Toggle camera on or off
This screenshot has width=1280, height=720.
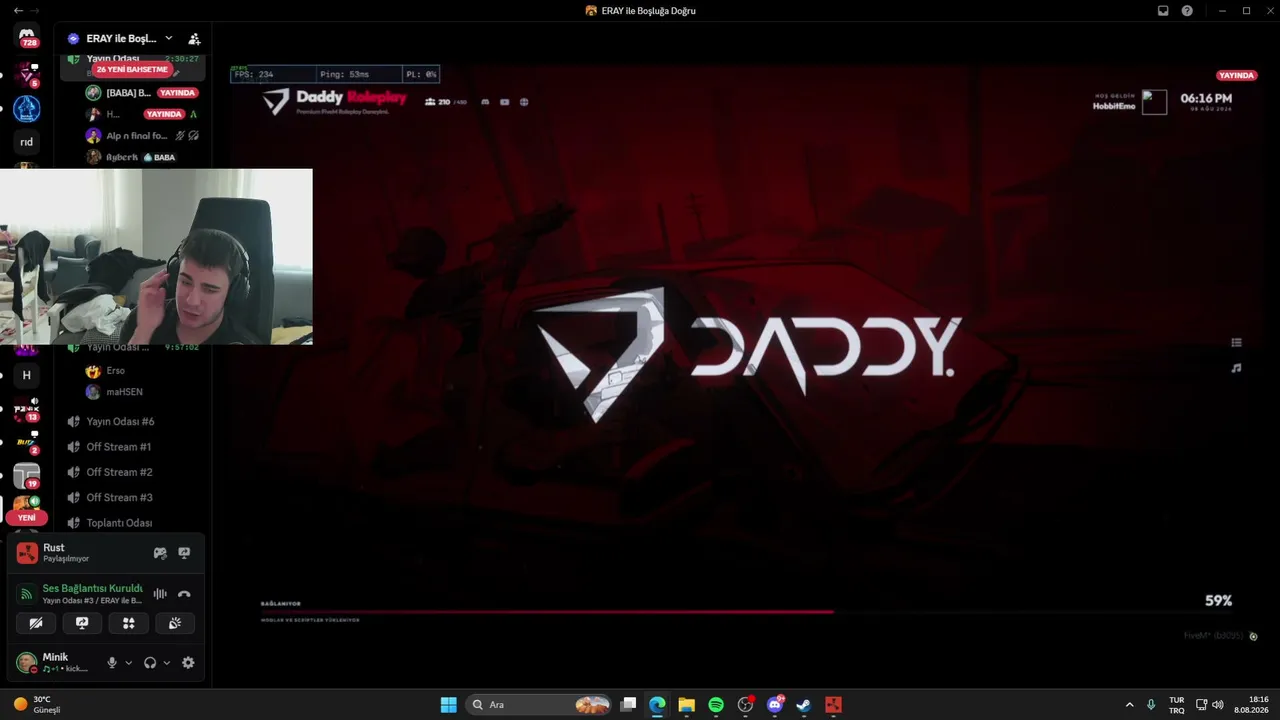[x=36, y=623]
